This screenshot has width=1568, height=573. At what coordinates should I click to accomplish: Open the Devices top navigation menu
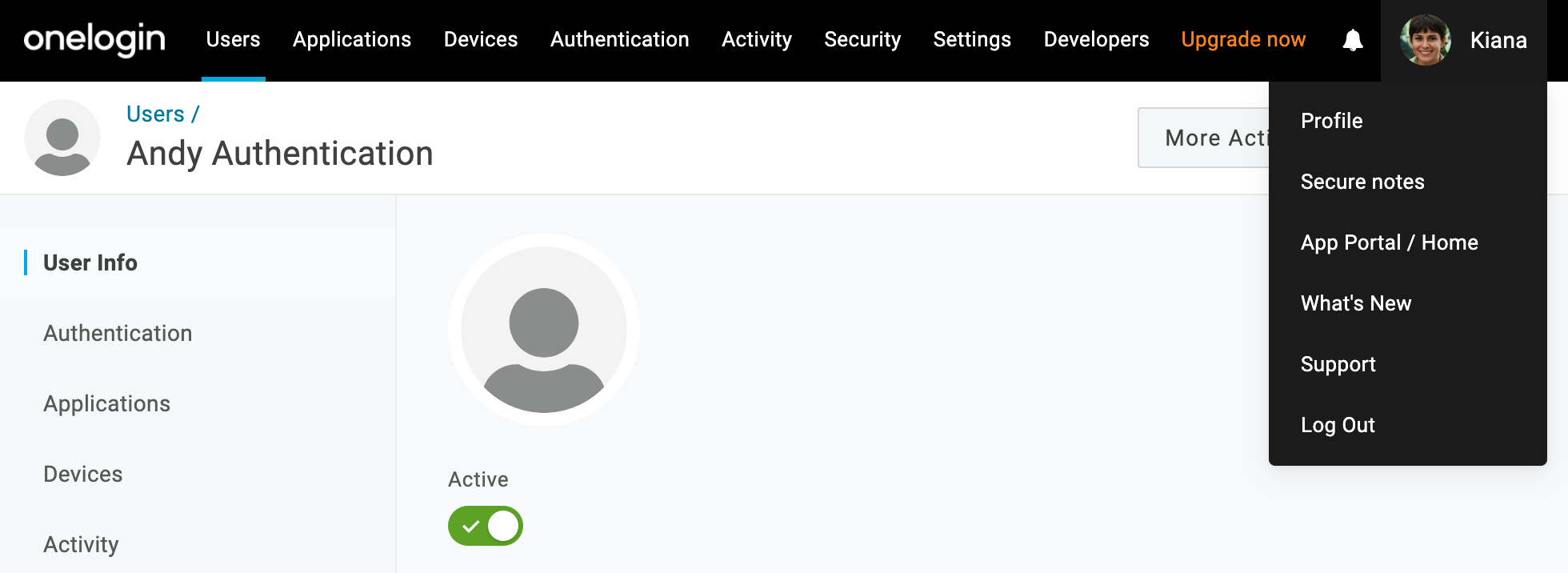tap(481, 39)
